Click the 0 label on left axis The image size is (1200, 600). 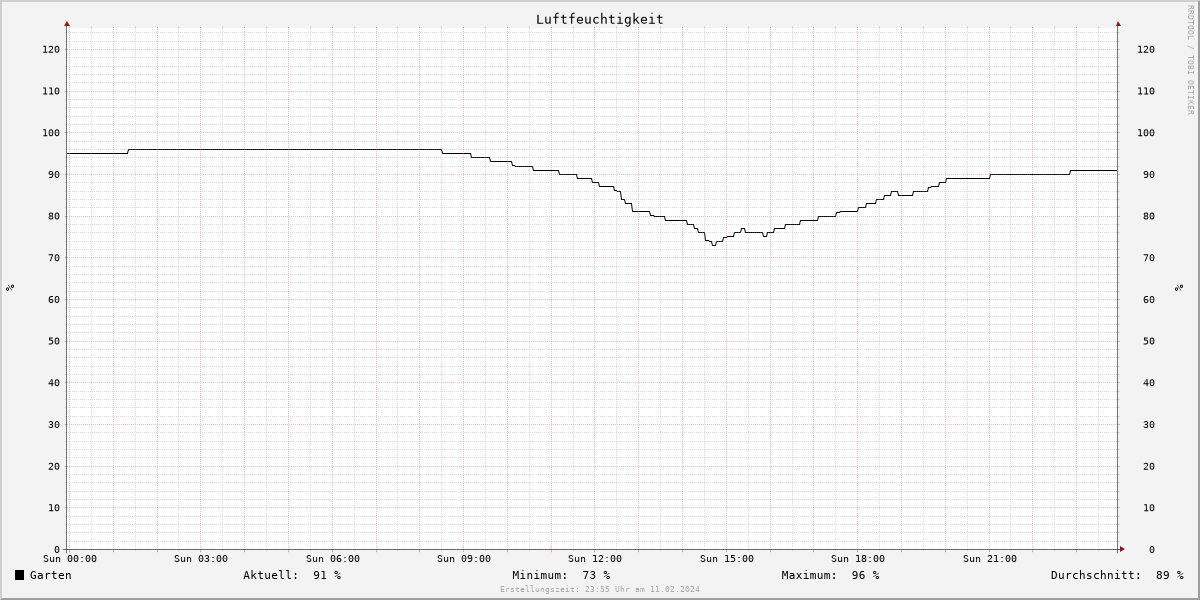57,549
